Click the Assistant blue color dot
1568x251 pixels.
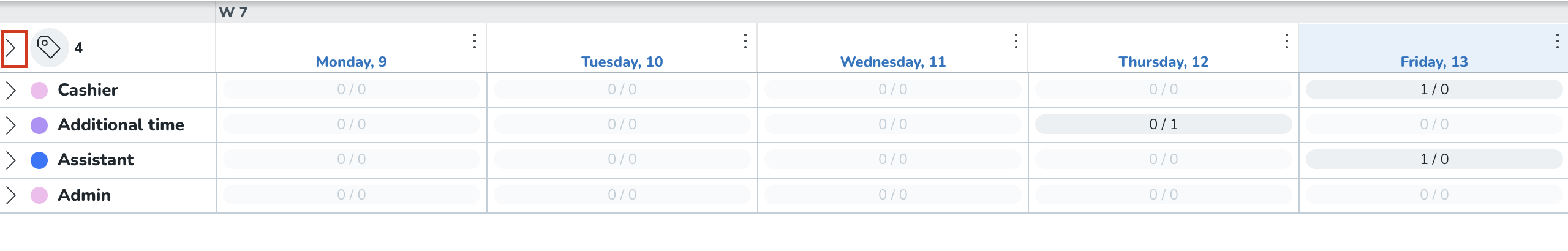click(x=39, y=160)
